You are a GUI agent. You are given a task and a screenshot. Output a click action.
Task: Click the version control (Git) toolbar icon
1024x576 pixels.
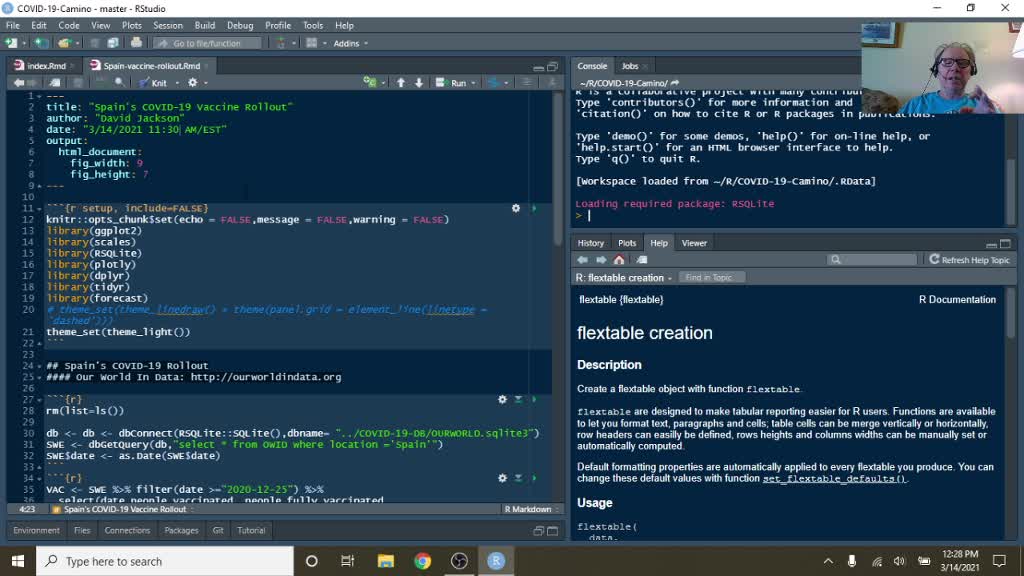(281, 43)
